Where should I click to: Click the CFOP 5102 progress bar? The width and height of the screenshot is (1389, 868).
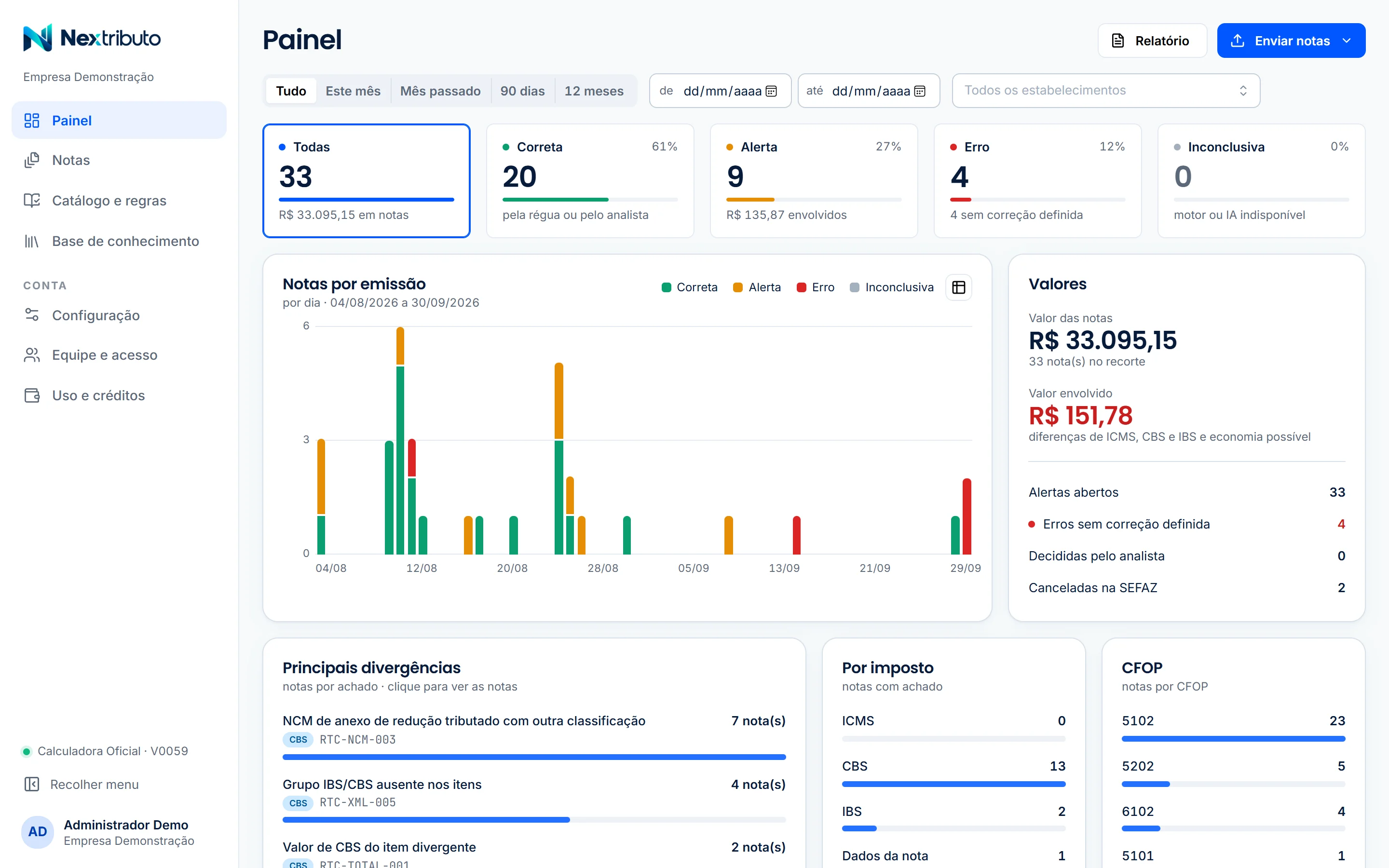click(1233, 739)
